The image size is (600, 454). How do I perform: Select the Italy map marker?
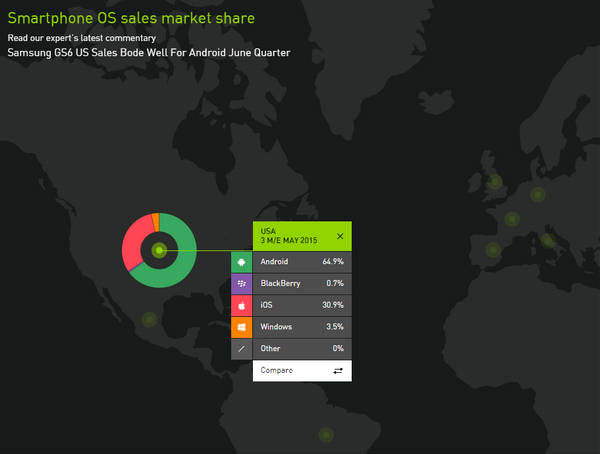(548, 241)
